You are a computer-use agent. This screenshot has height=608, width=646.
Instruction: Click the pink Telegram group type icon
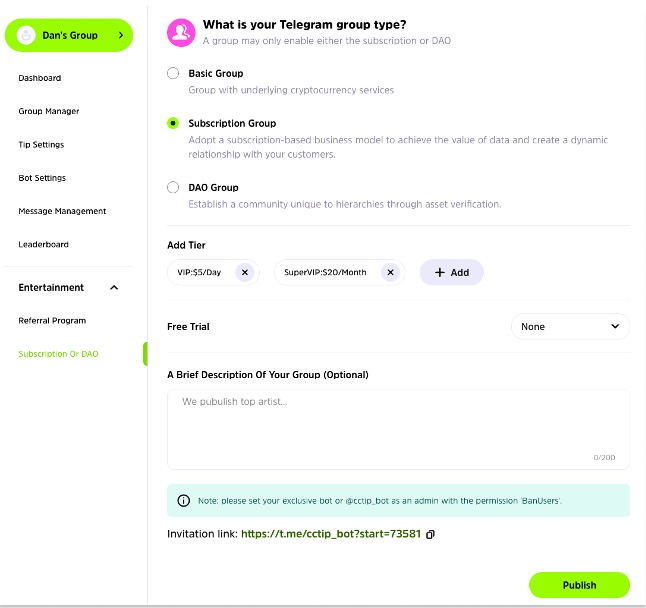(180, 33)
